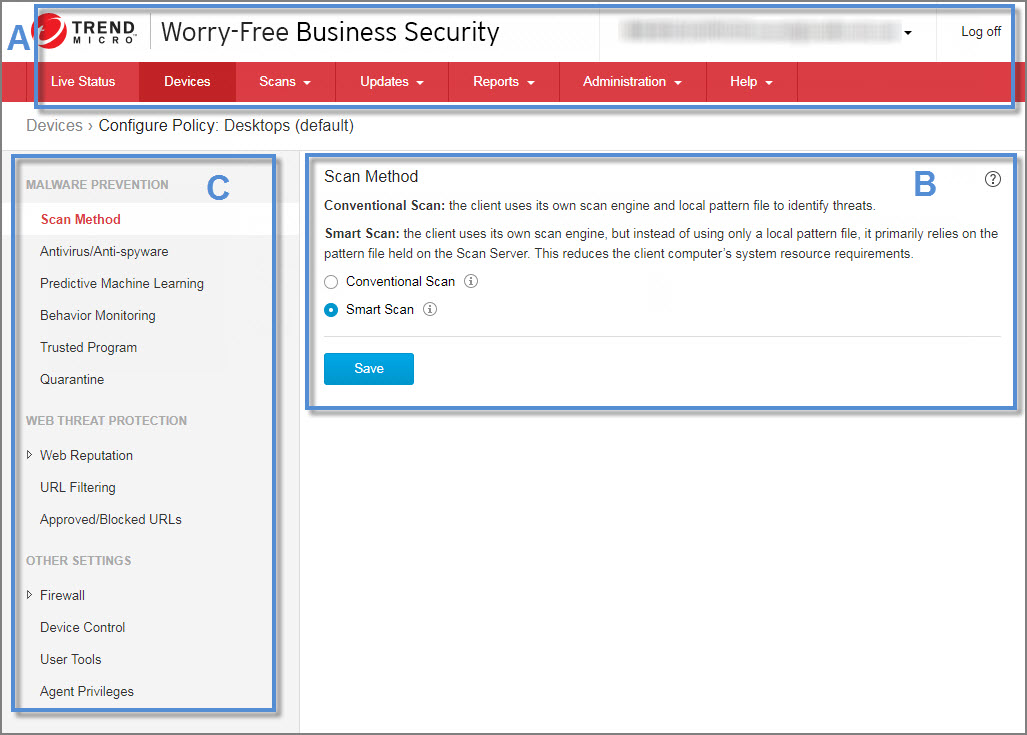Select Smart Scan radio button
The width and height of the screenshot is (1027, 735).
(332, 310)
